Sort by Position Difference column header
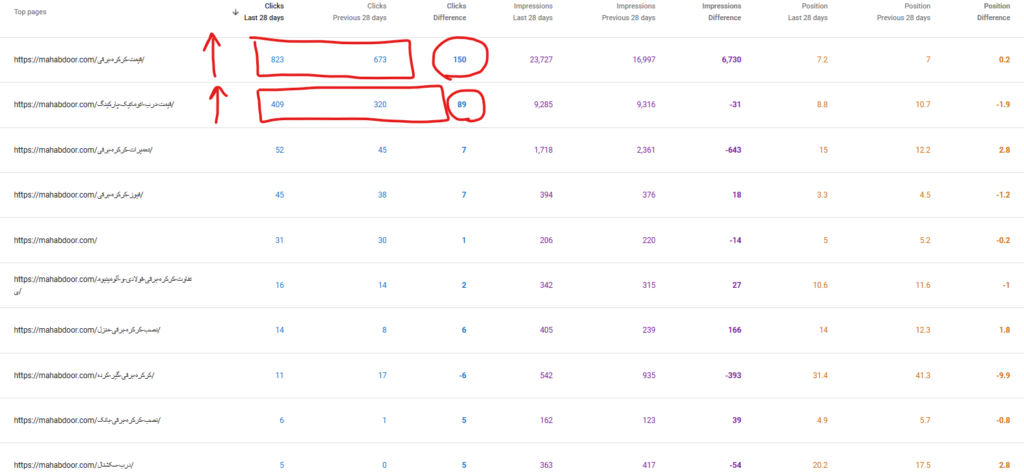 pos(993,12)
